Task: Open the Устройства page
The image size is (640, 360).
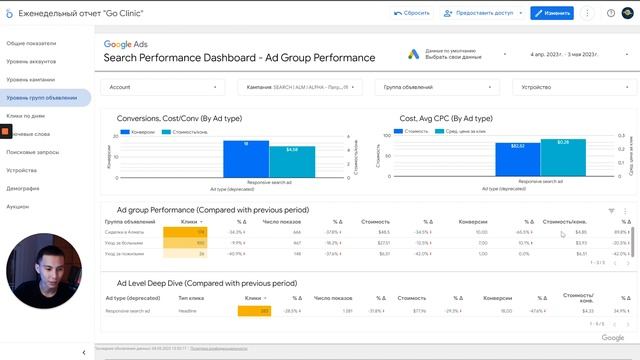Action: 21,170
